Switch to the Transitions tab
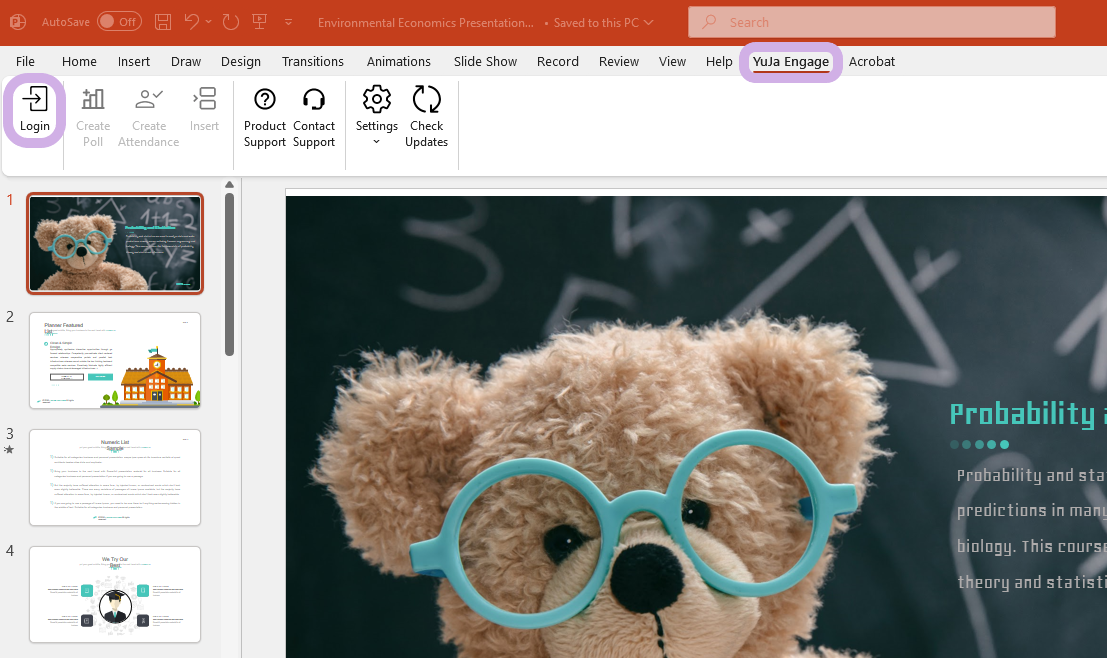 coord(313,61)
